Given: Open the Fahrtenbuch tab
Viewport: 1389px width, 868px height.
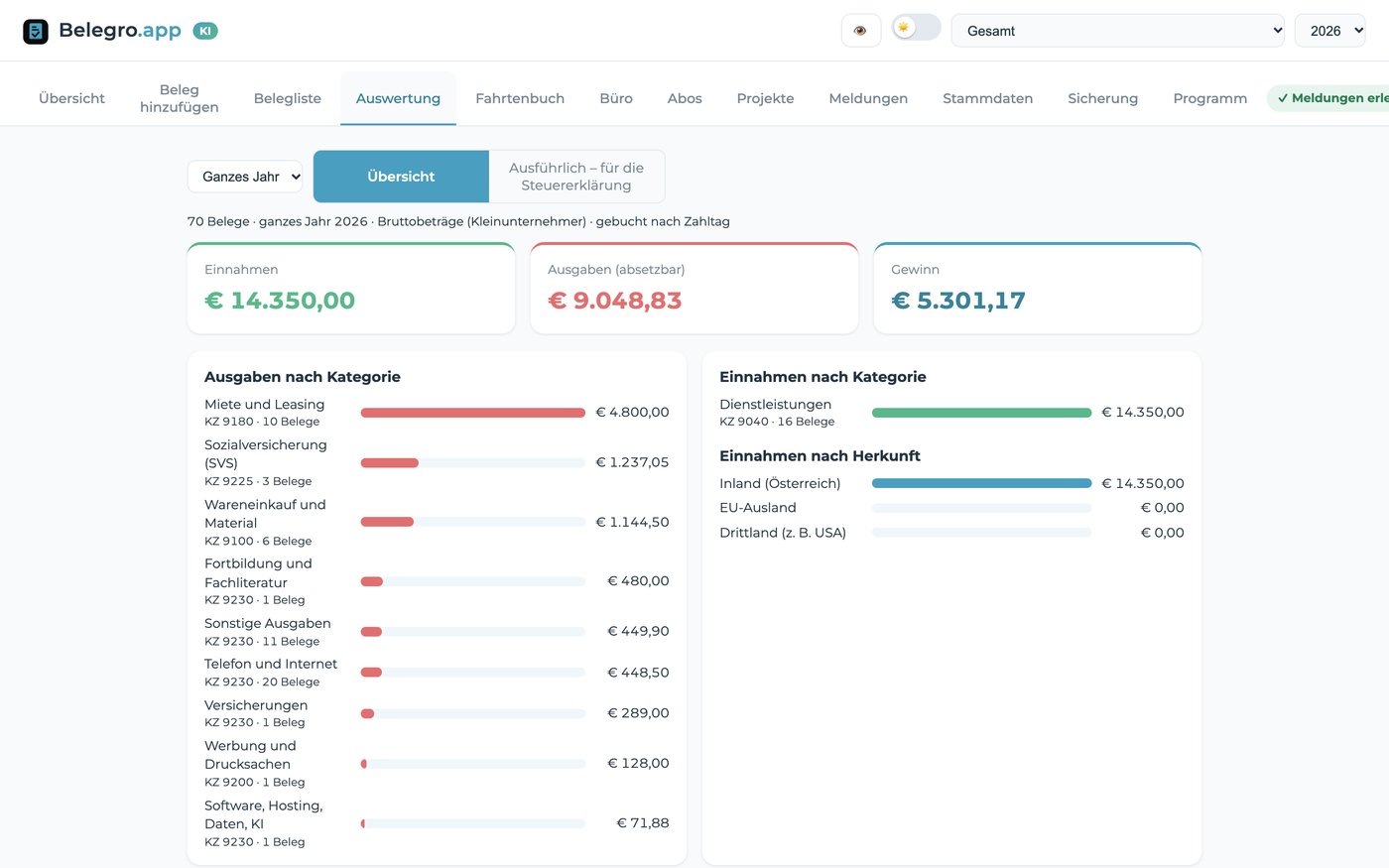Looking at the screenshot, I should 520,98.
